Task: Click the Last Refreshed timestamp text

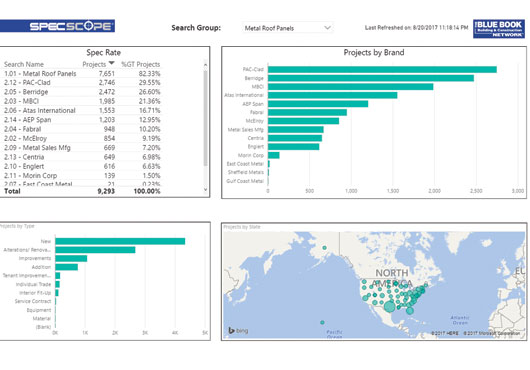Action: coord(416,28)
